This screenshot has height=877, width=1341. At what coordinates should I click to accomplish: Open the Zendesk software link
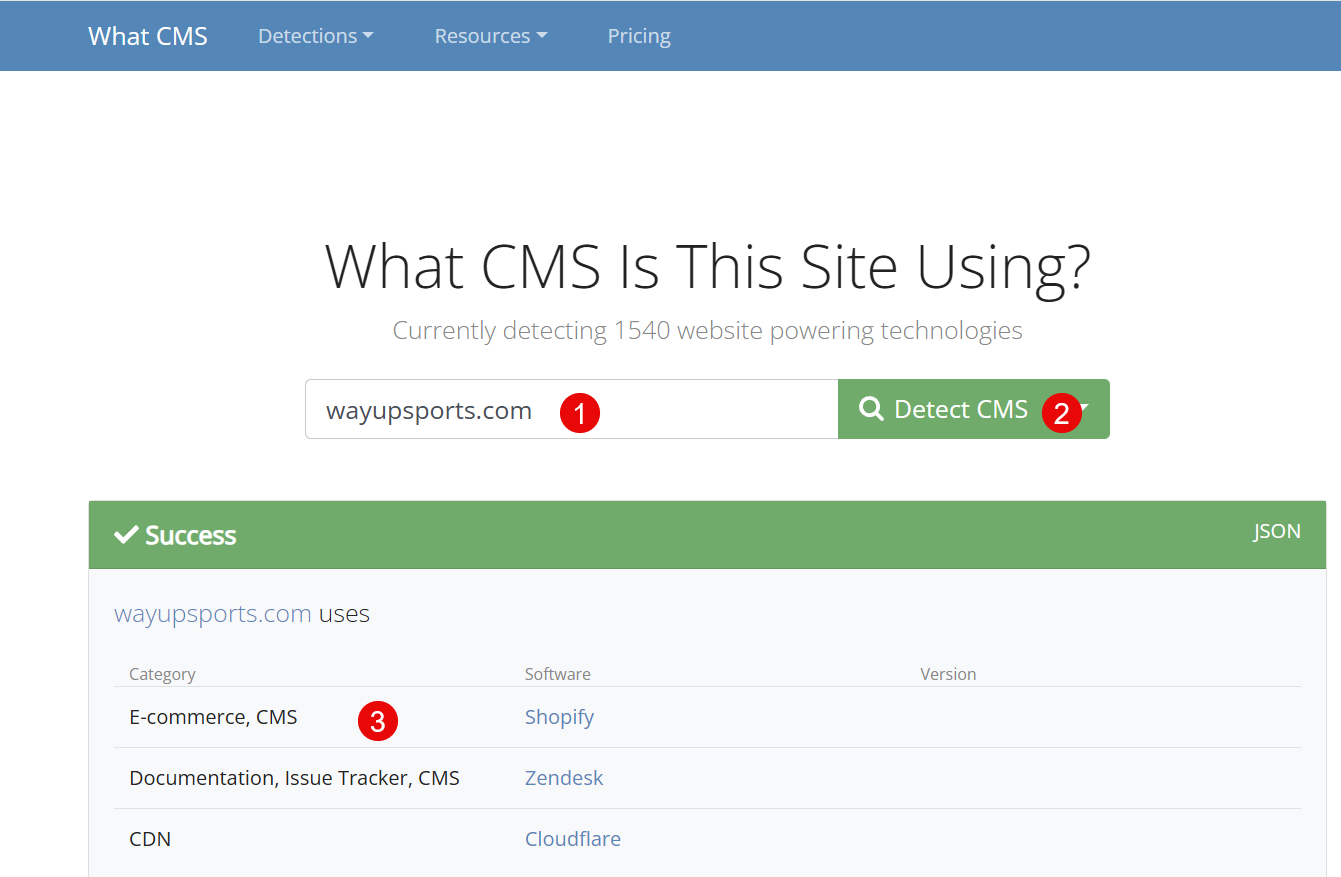point(564,778)
